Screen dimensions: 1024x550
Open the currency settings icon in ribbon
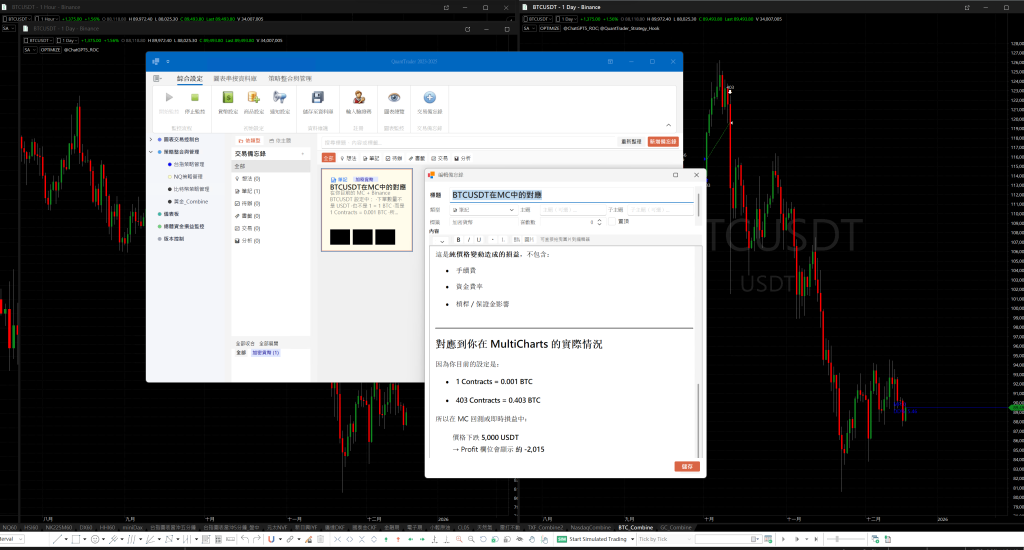click(x=228, y=98)
